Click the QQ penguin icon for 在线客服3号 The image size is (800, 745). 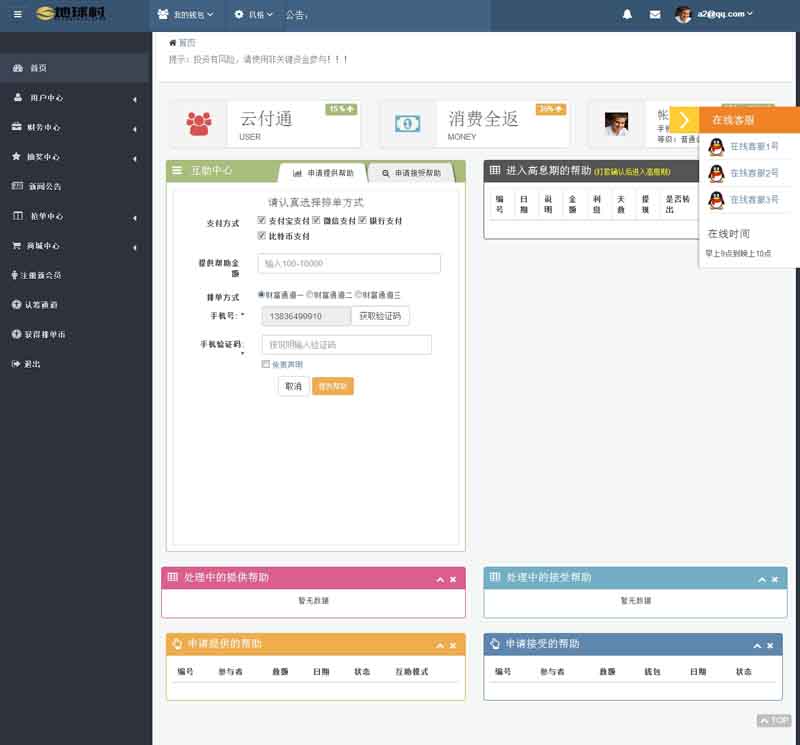click(x=716, y=200)
